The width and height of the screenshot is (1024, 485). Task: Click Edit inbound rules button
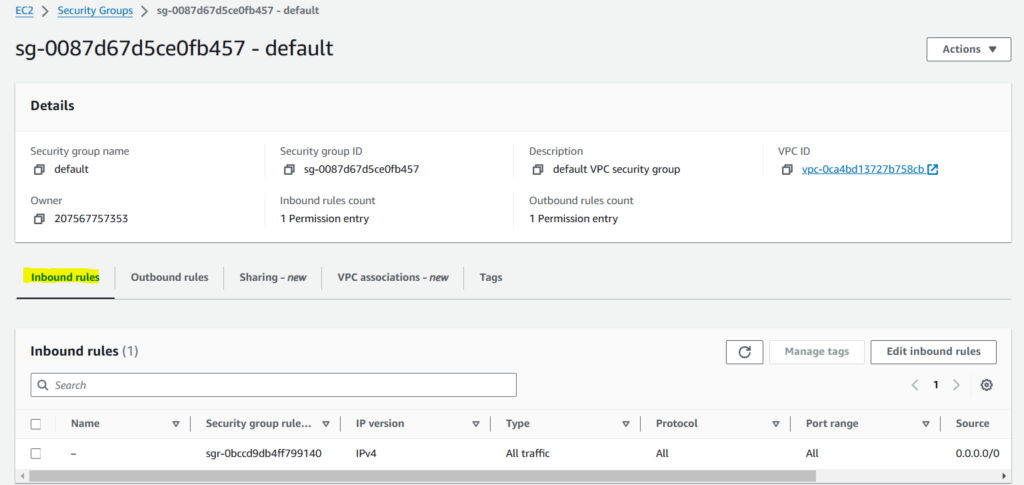[x=933, y=351]
